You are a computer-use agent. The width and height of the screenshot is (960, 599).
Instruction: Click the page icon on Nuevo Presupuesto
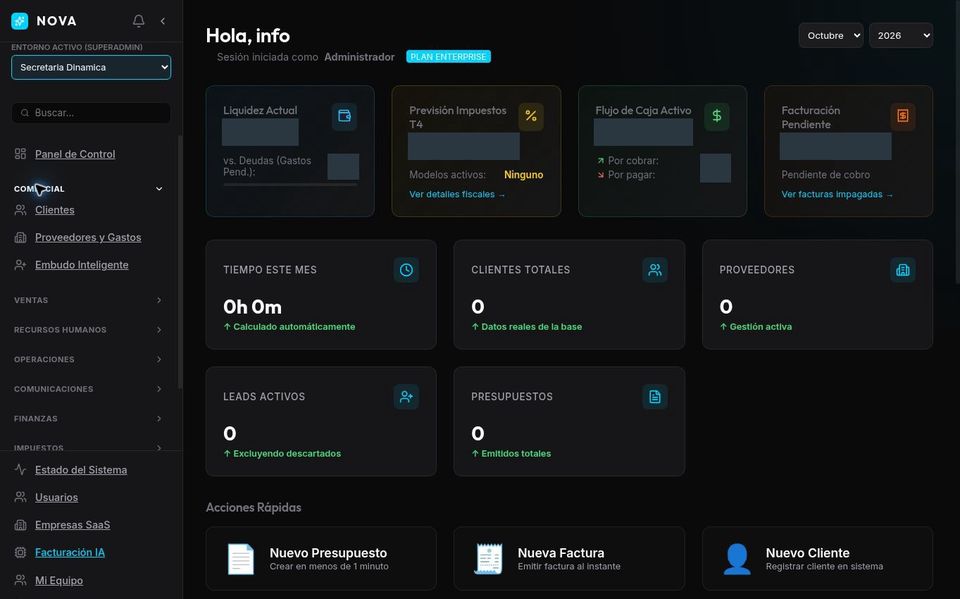pos(241,559)
